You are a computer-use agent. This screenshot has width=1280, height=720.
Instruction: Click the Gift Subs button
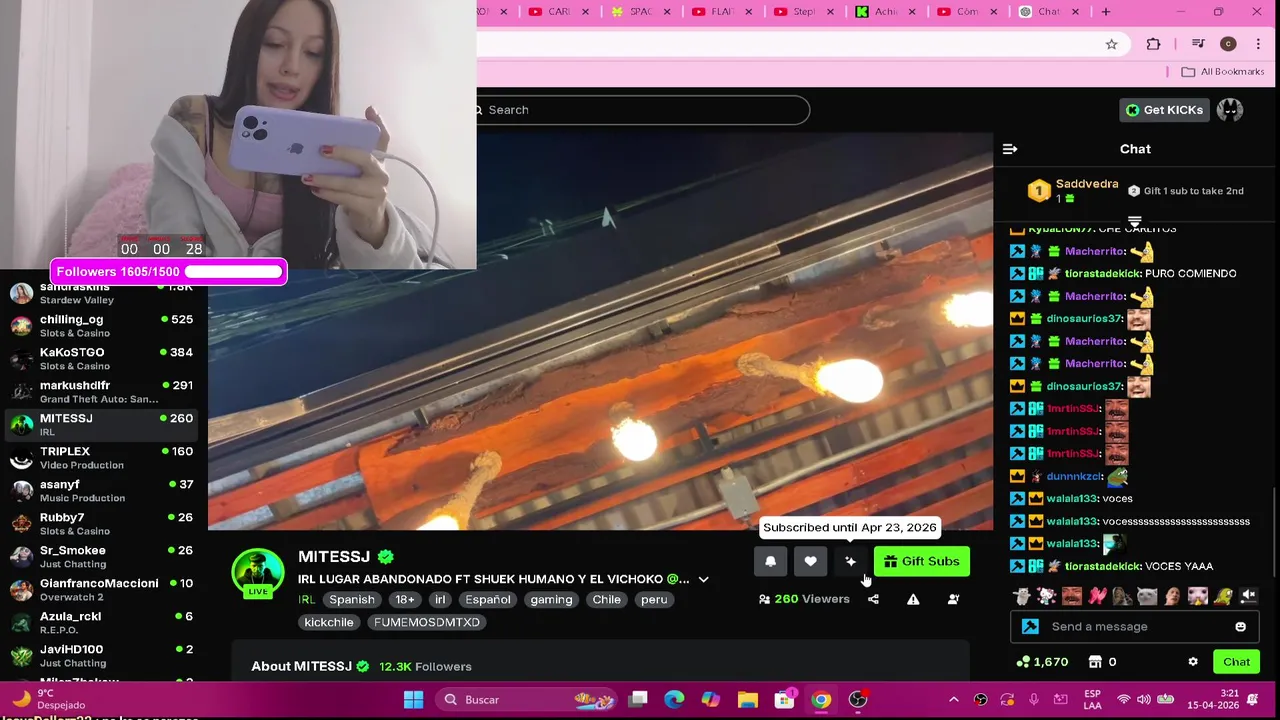coord(921,561)
